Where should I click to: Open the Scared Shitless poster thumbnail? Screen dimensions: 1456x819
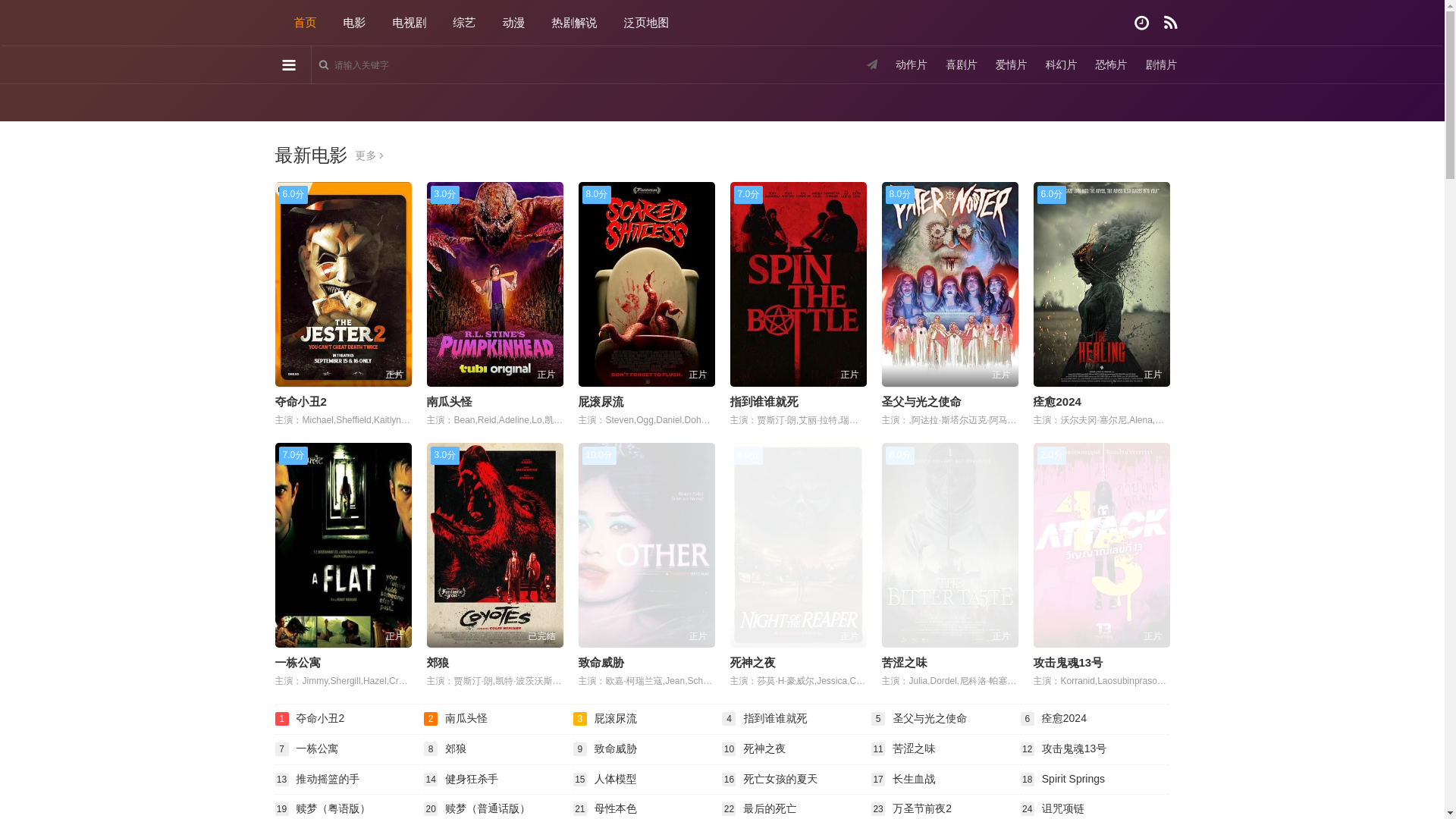[x=647, y=284]
